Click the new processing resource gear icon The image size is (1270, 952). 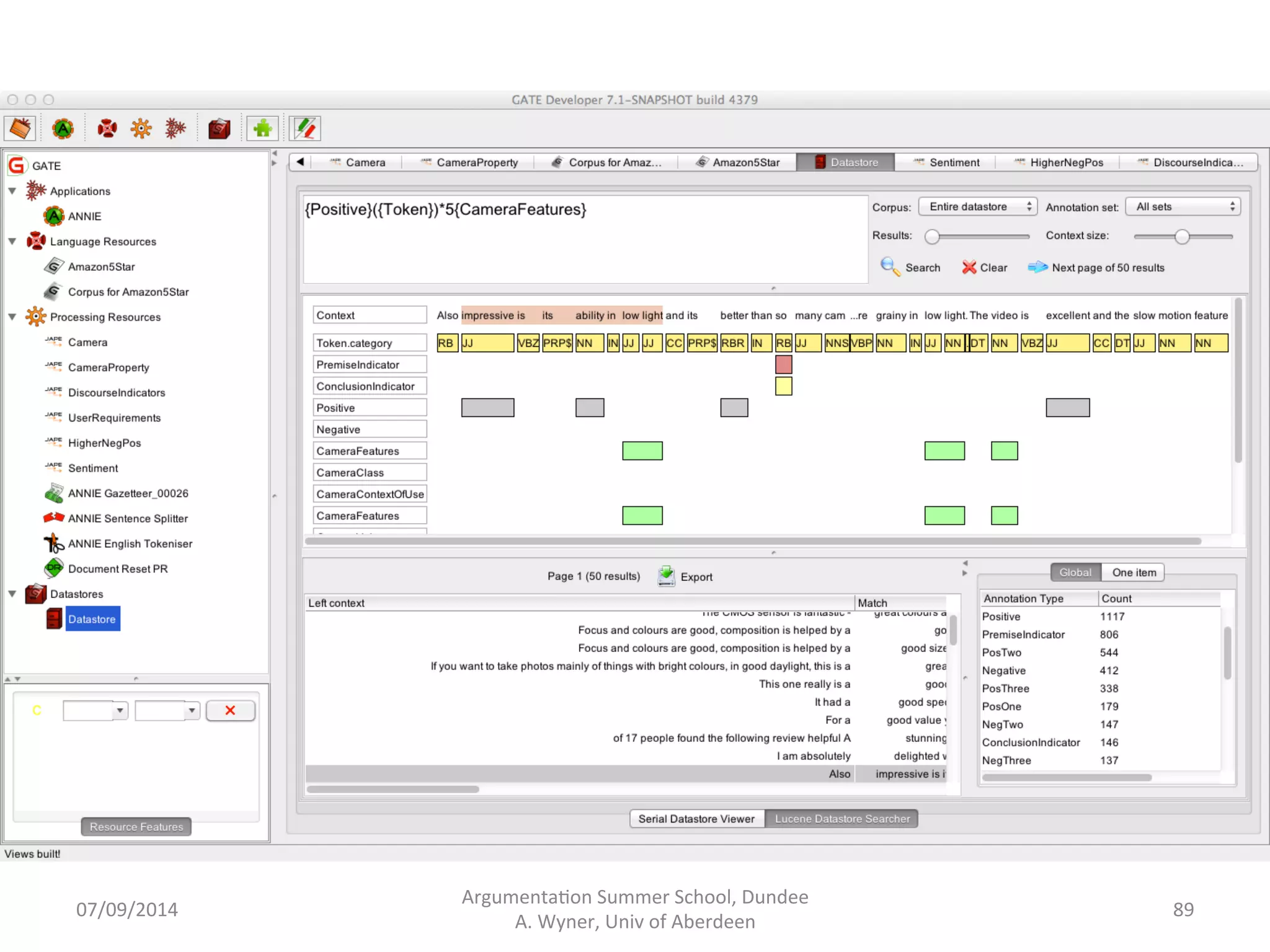(x=141, y=129)
